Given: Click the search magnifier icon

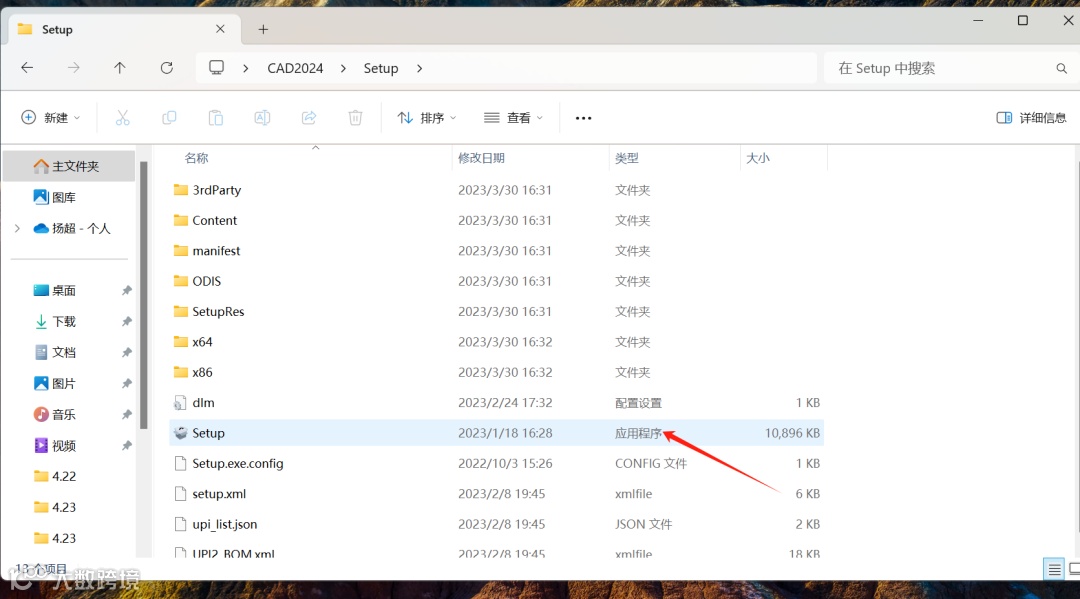Looking at the screenshot, I should (x=1061, y=68).
